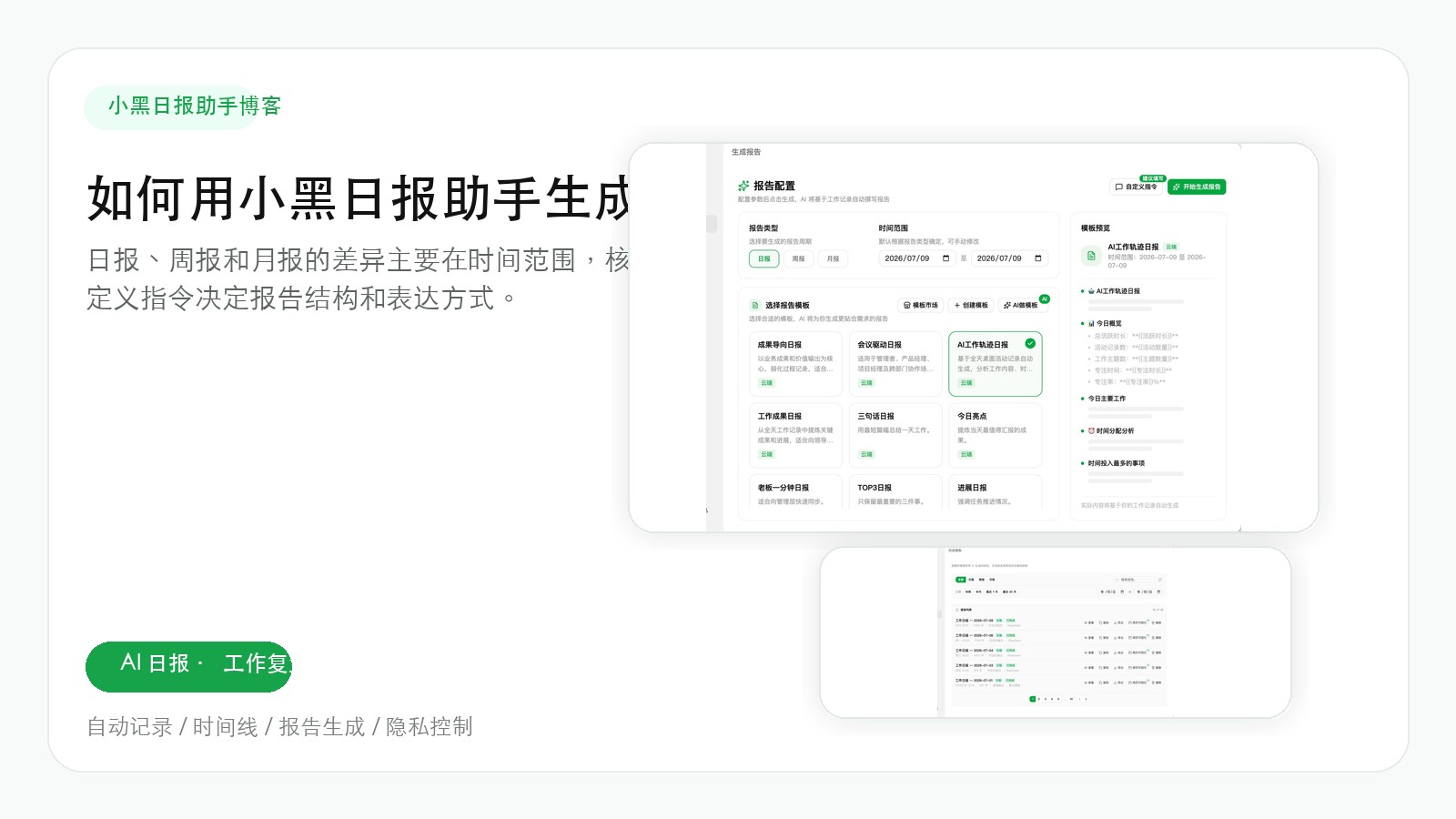This screenshot has width=1456, height=819.
Task: Click the green AI 日报 pill label
Action: (x=188, y=666)
